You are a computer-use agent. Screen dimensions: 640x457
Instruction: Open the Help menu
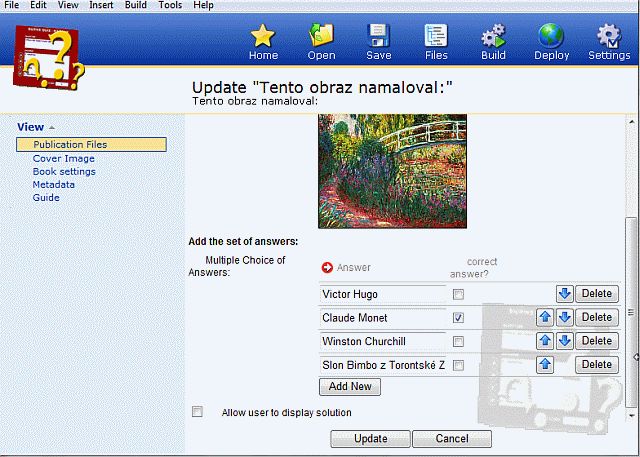203,5
